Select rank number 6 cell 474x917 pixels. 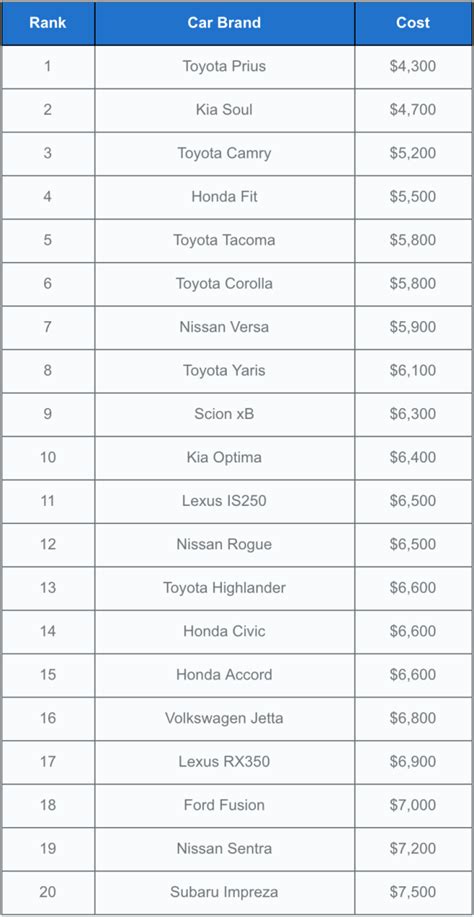pos(48,284)
